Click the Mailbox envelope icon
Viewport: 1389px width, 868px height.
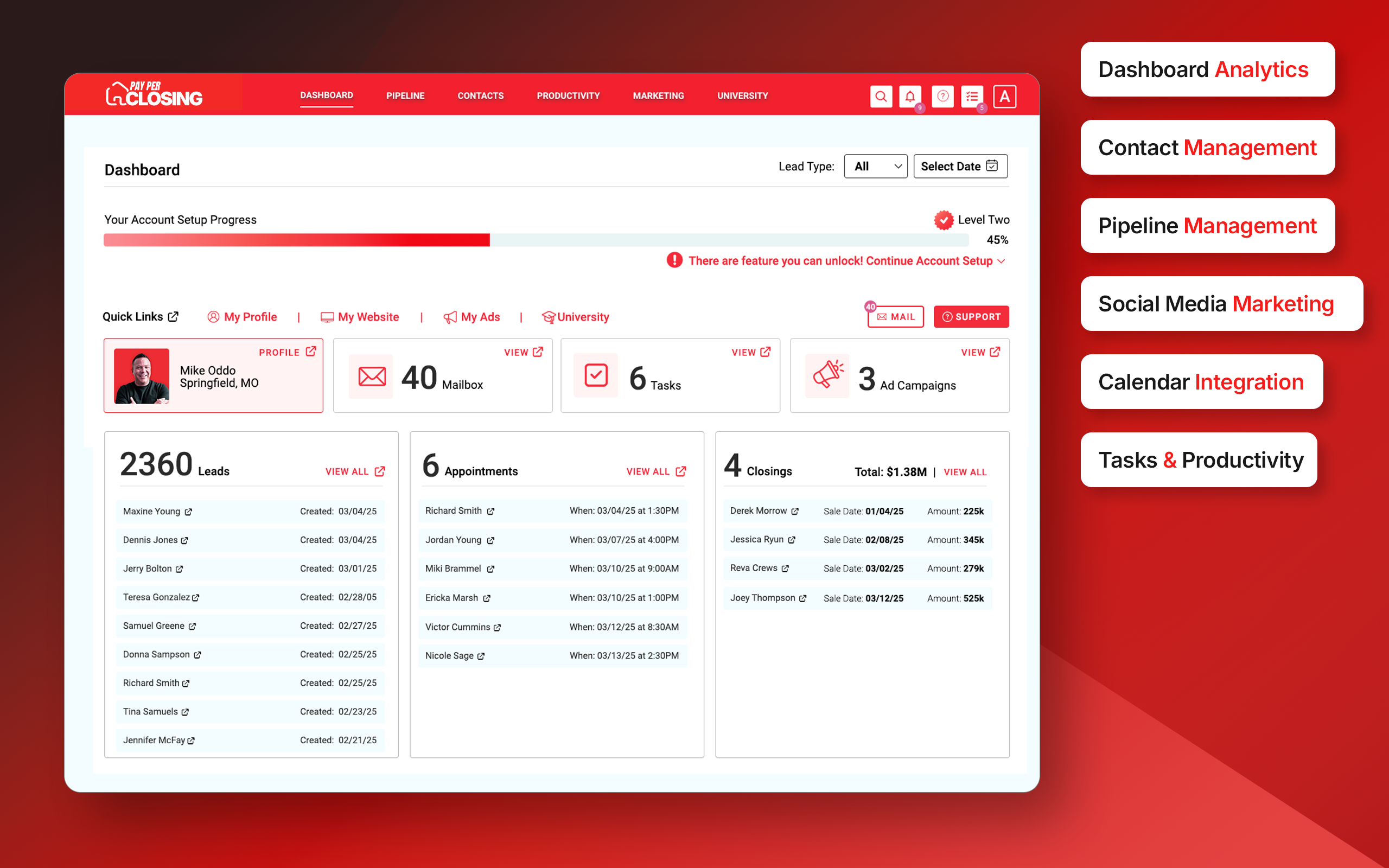[x=371, y=376]
